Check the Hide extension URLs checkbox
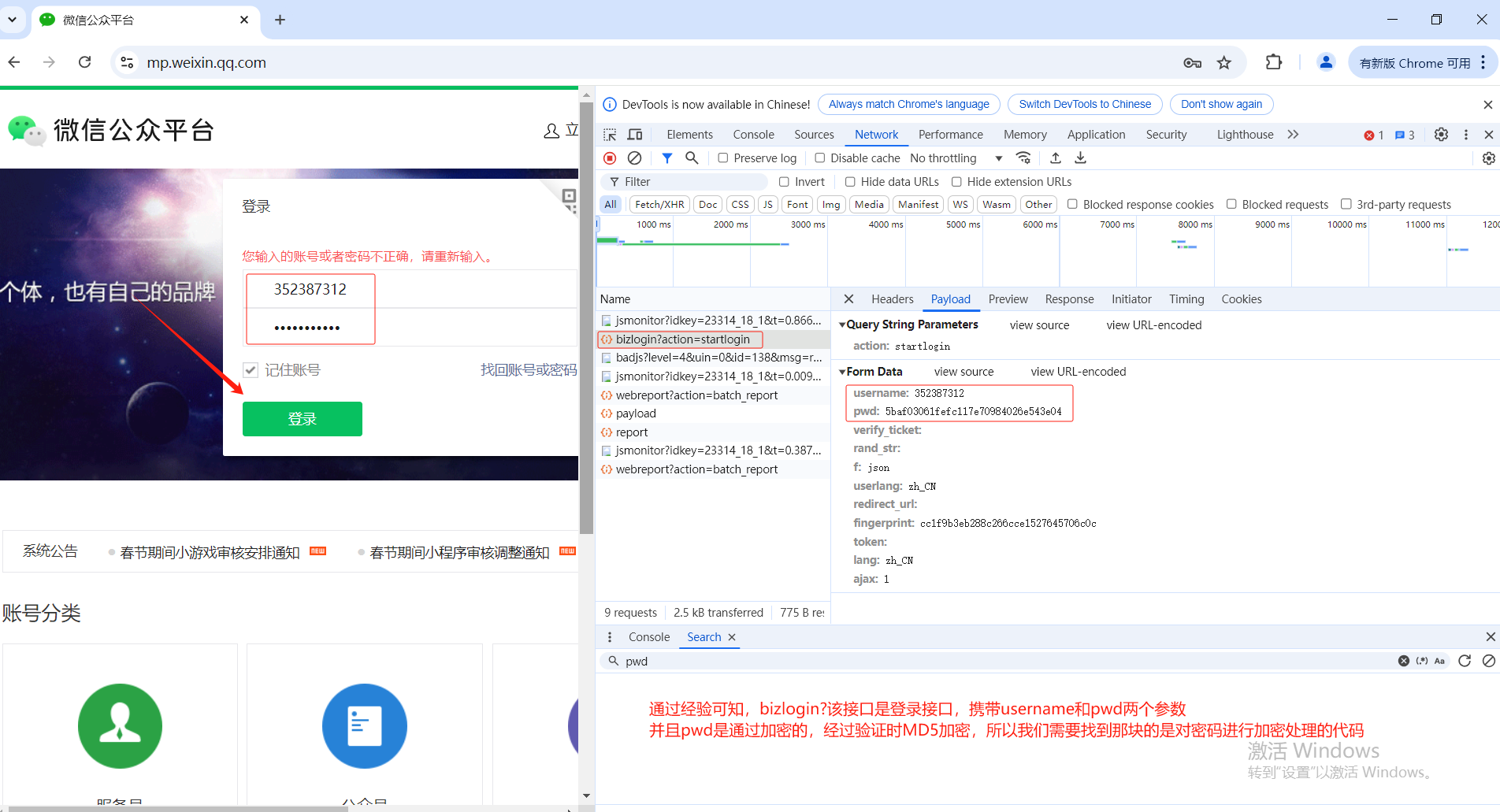 click(x=956, y=182)
